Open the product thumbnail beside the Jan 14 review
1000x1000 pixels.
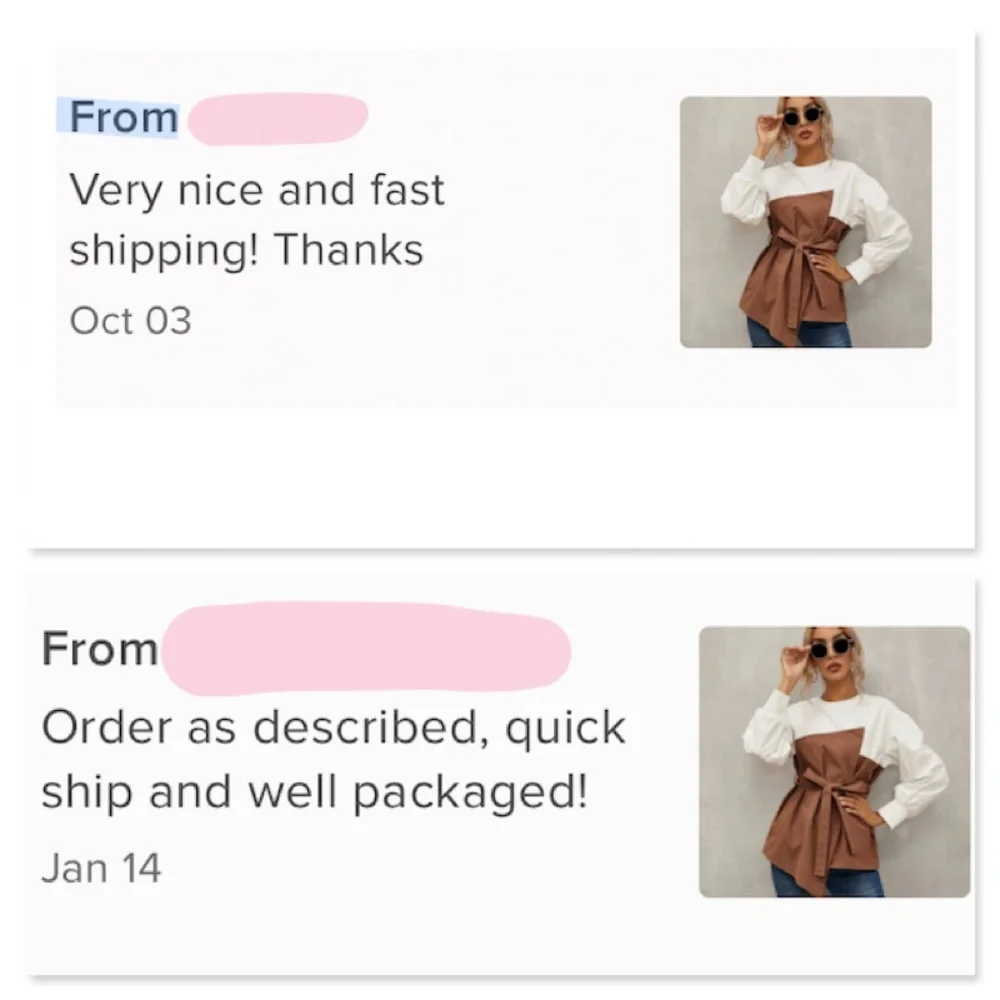(x=834, y=762)
